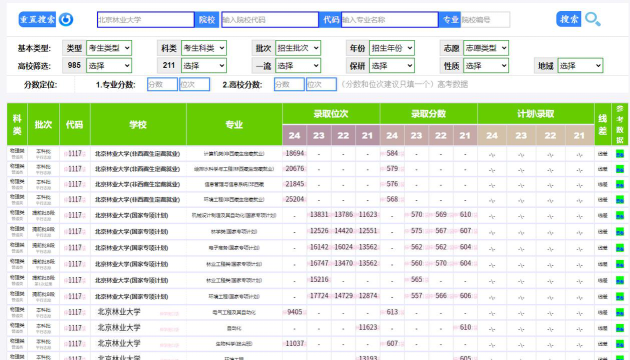Click the 21 header under 录取分数

[465, 135]
